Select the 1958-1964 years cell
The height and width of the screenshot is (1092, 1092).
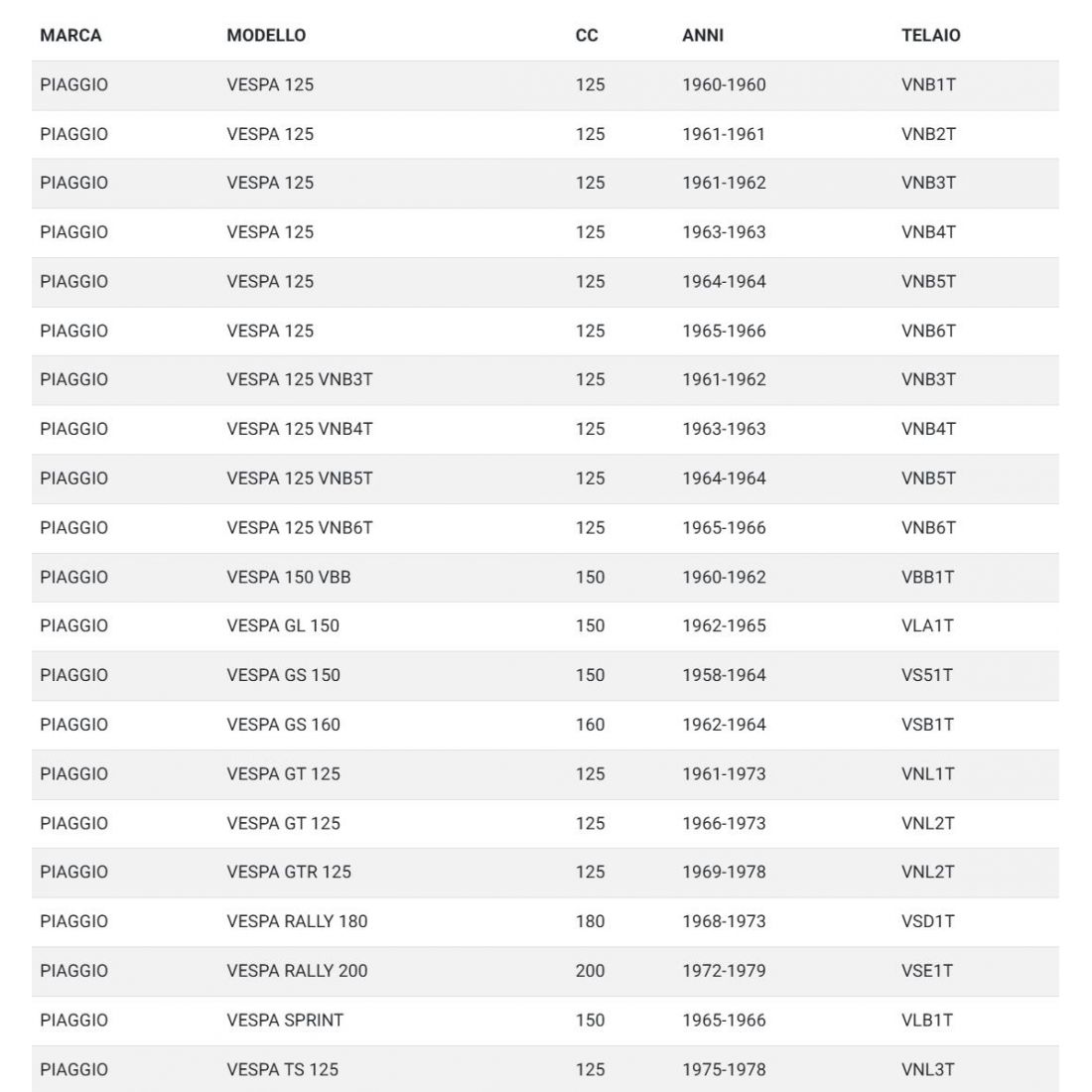click(x=724, y=675)
